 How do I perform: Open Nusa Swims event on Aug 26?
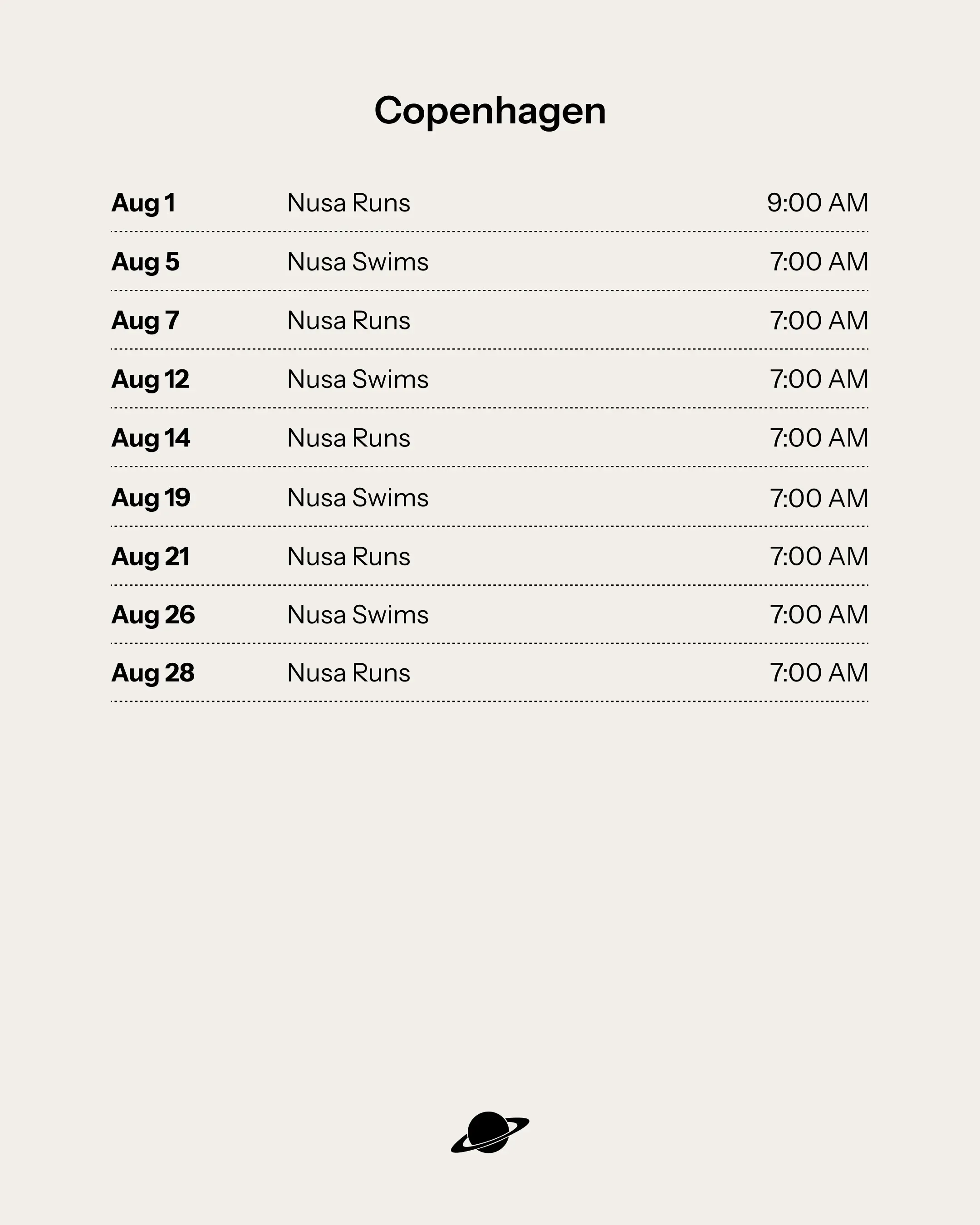358,615
